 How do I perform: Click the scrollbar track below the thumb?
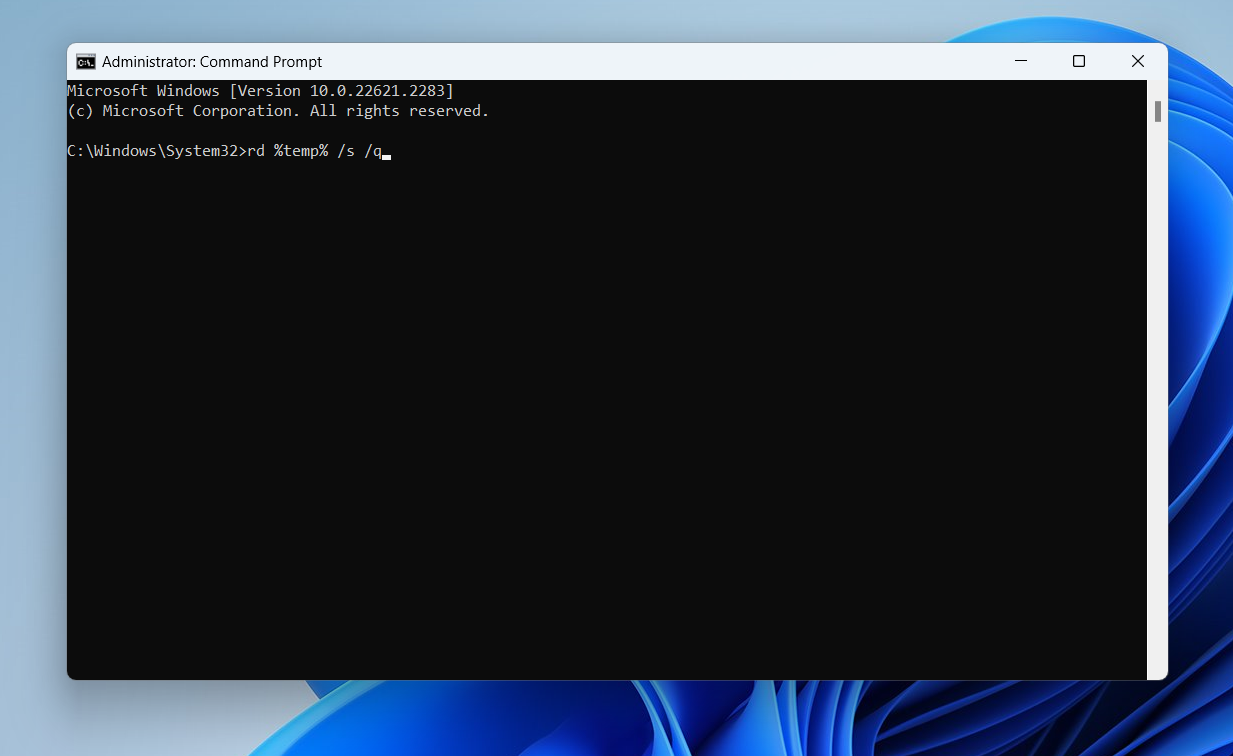pos(1157,400)
